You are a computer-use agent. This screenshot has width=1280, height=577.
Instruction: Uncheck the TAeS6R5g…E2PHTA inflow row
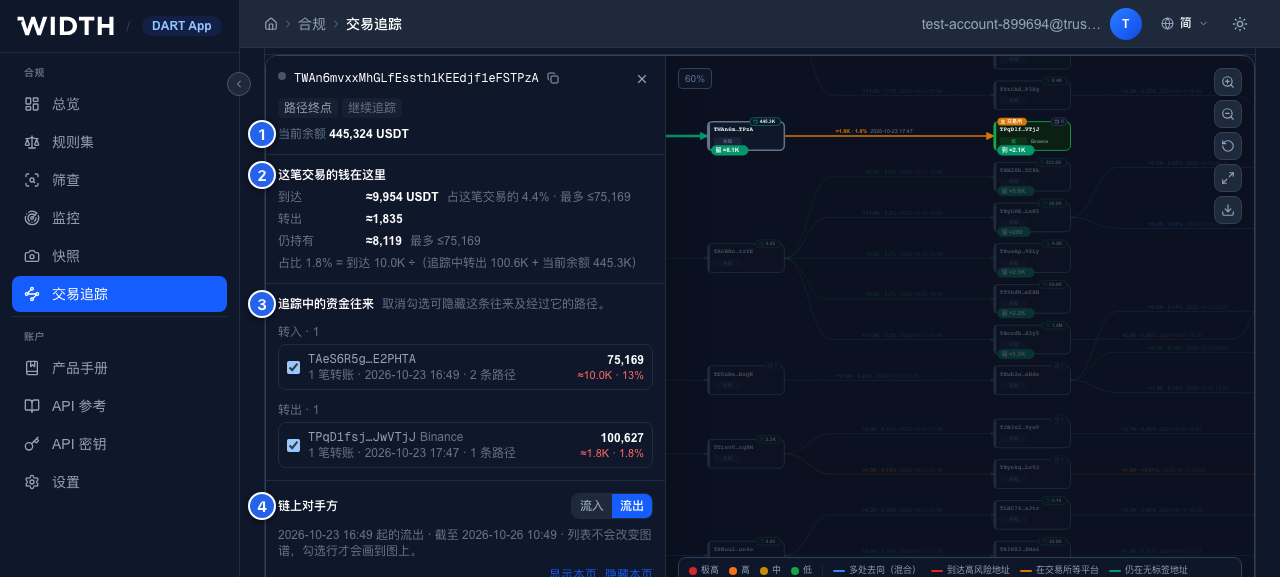pos(293,367)
